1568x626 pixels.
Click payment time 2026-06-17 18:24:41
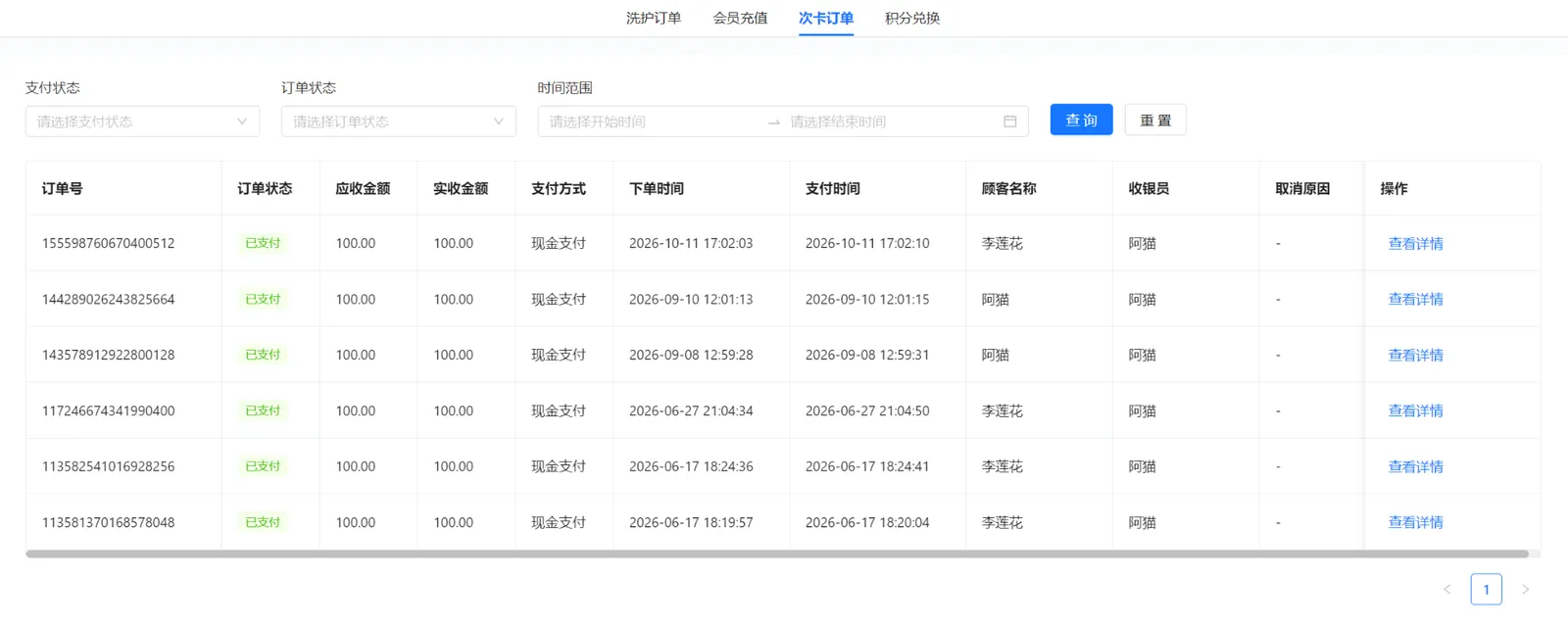point(867,466)
